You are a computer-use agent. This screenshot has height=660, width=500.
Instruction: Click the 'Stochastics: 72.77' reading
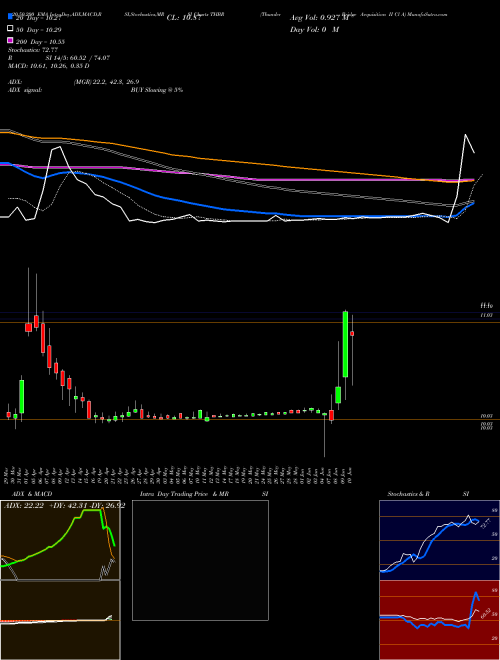pyautogui.click(x=33, y=50)
